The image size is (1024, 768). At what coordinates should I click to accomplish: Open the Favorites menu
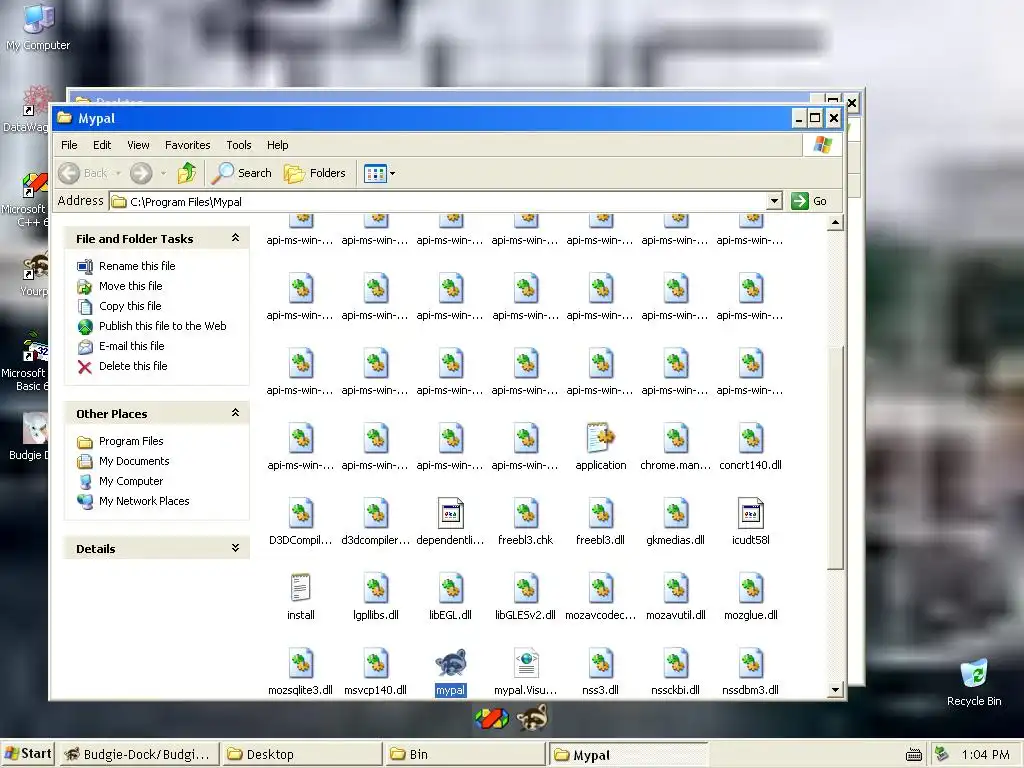187,145
